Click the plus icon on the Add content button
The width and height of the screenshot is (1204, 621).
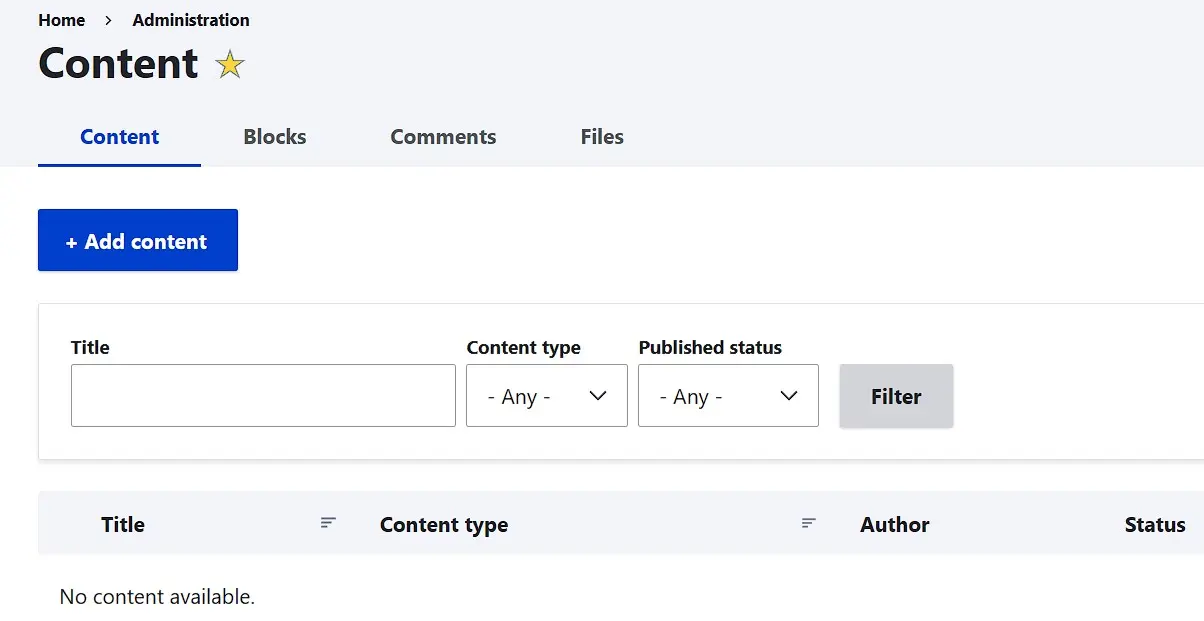(x=73, y=240)
